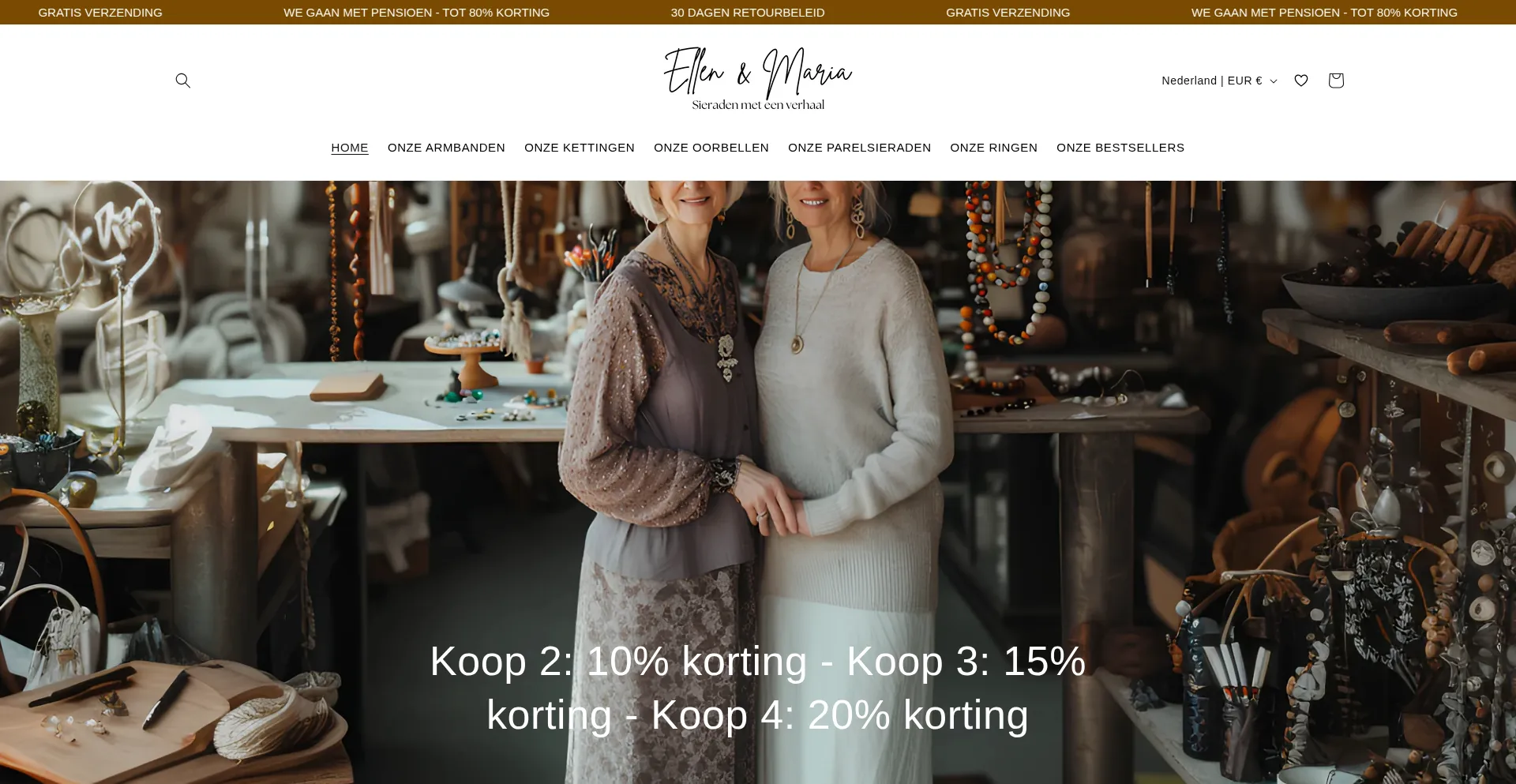This screenshot has width=1516, height=784.
Task: Open ONZE OORBELLEN menu item
Action: (711, 148)
